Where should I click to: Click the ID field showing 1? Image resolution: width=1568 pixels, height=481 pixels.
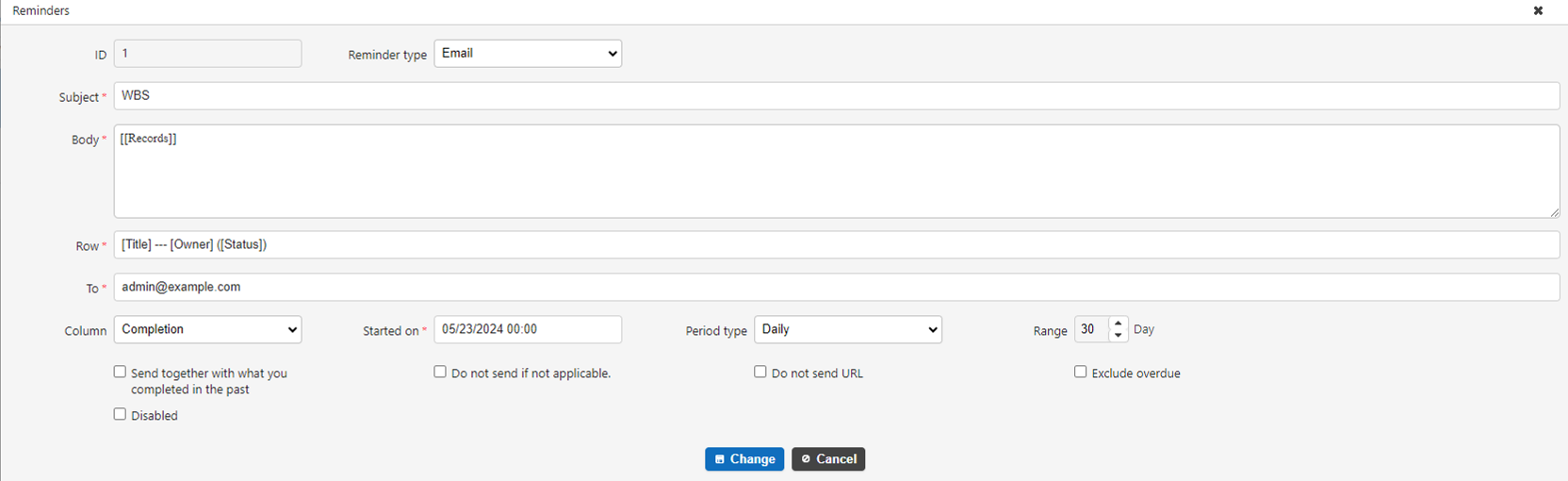(x=207, y=53)
